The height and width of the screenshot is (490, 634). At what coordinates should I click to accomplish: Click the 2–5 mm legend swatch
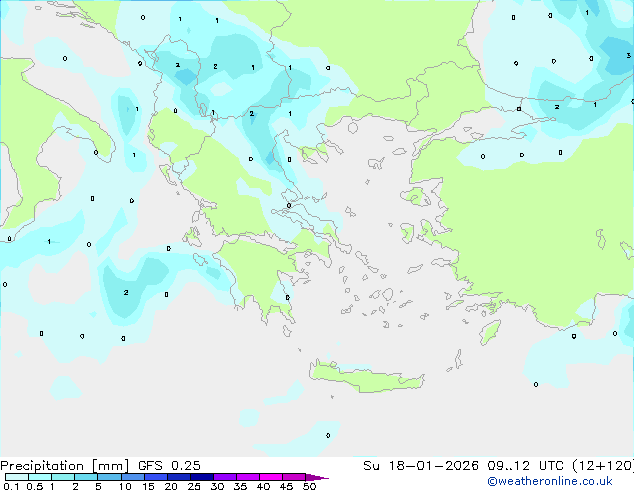86,477
